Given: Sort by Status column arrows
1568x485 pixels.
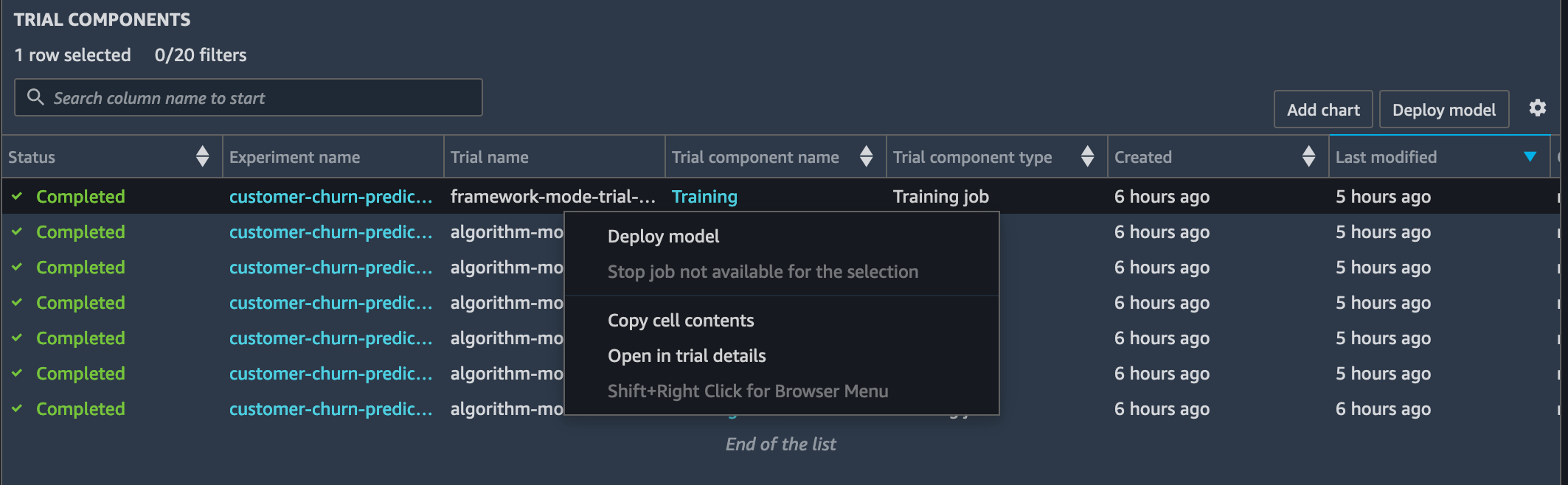Looking at the screenshot, I should click(x=202, y=156).
